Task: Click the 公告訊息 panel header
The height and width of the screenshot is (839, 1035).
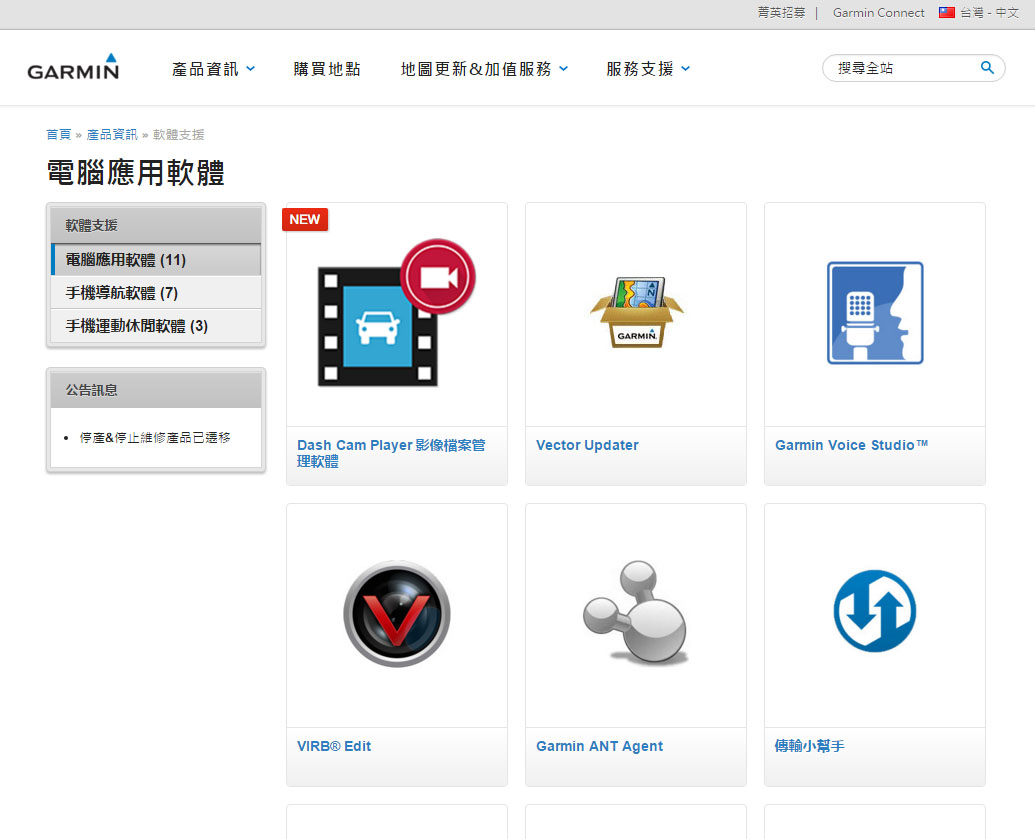Action: coord(156,390)
